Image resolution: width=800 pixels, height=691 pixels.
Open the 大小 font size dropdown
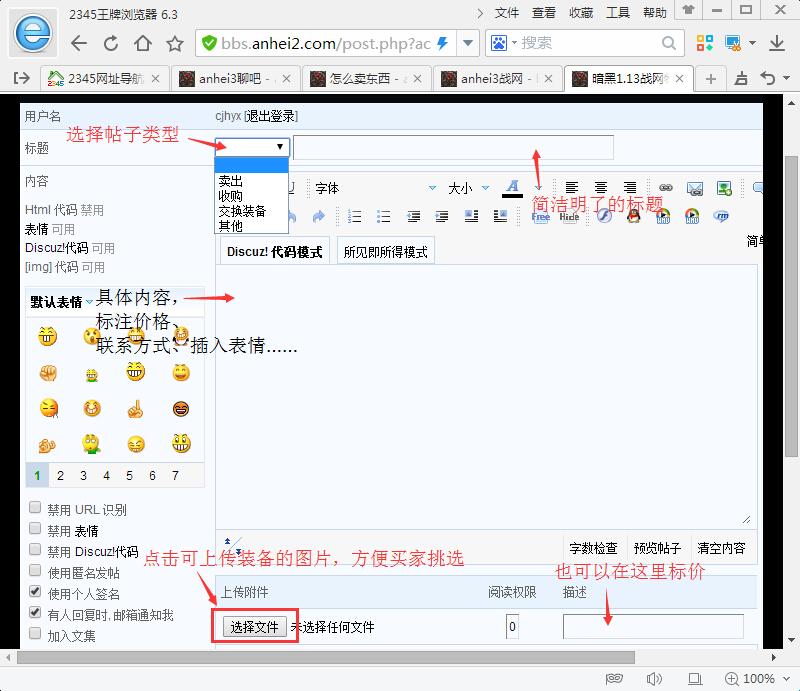pos(468,188)
